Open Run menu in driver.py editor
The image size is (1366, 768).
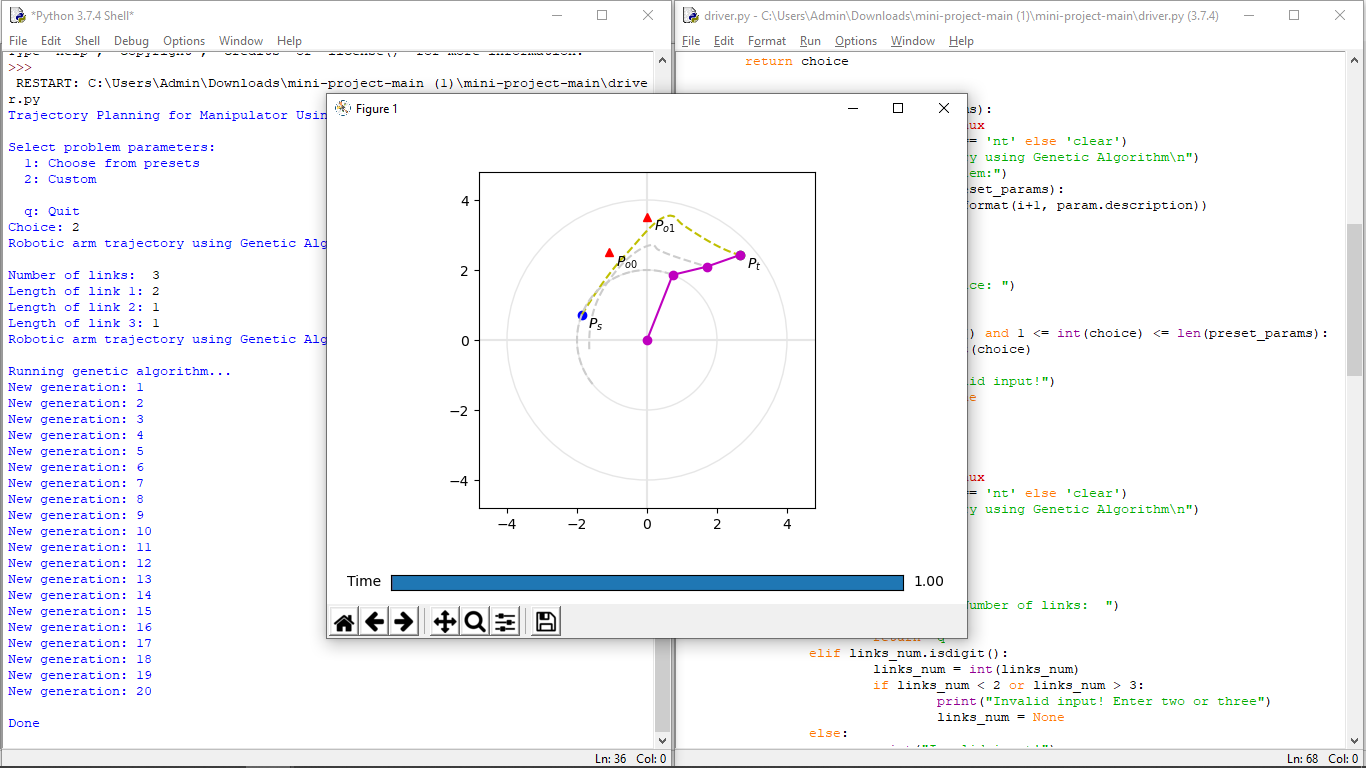coord(810,41)
